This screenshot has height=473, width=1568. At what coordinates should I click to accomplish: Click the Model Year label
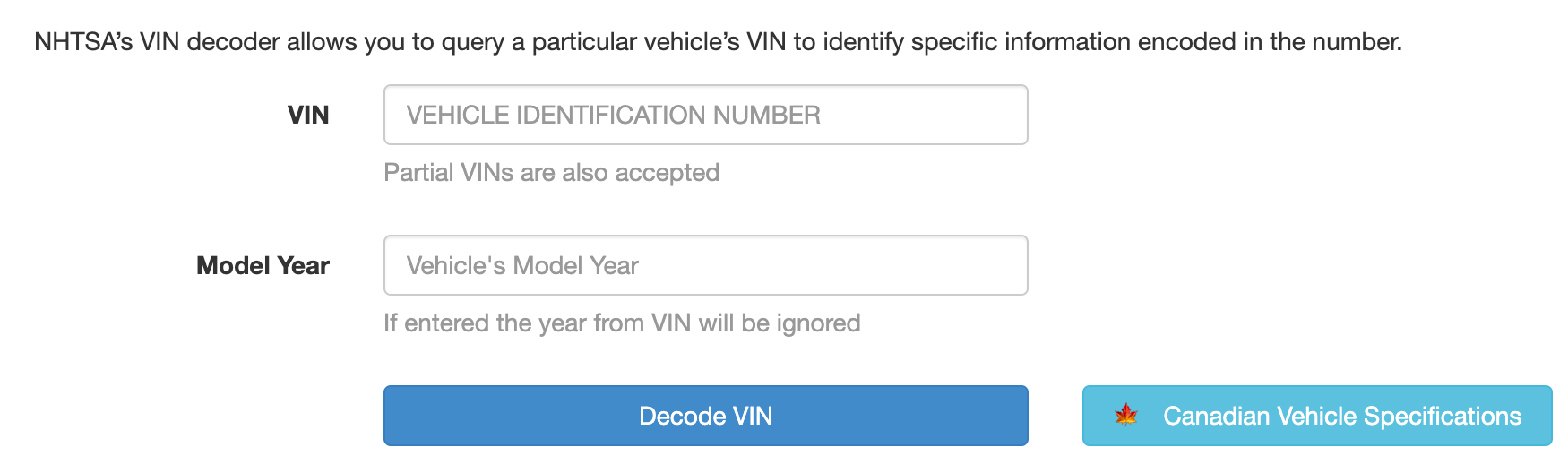263,265
